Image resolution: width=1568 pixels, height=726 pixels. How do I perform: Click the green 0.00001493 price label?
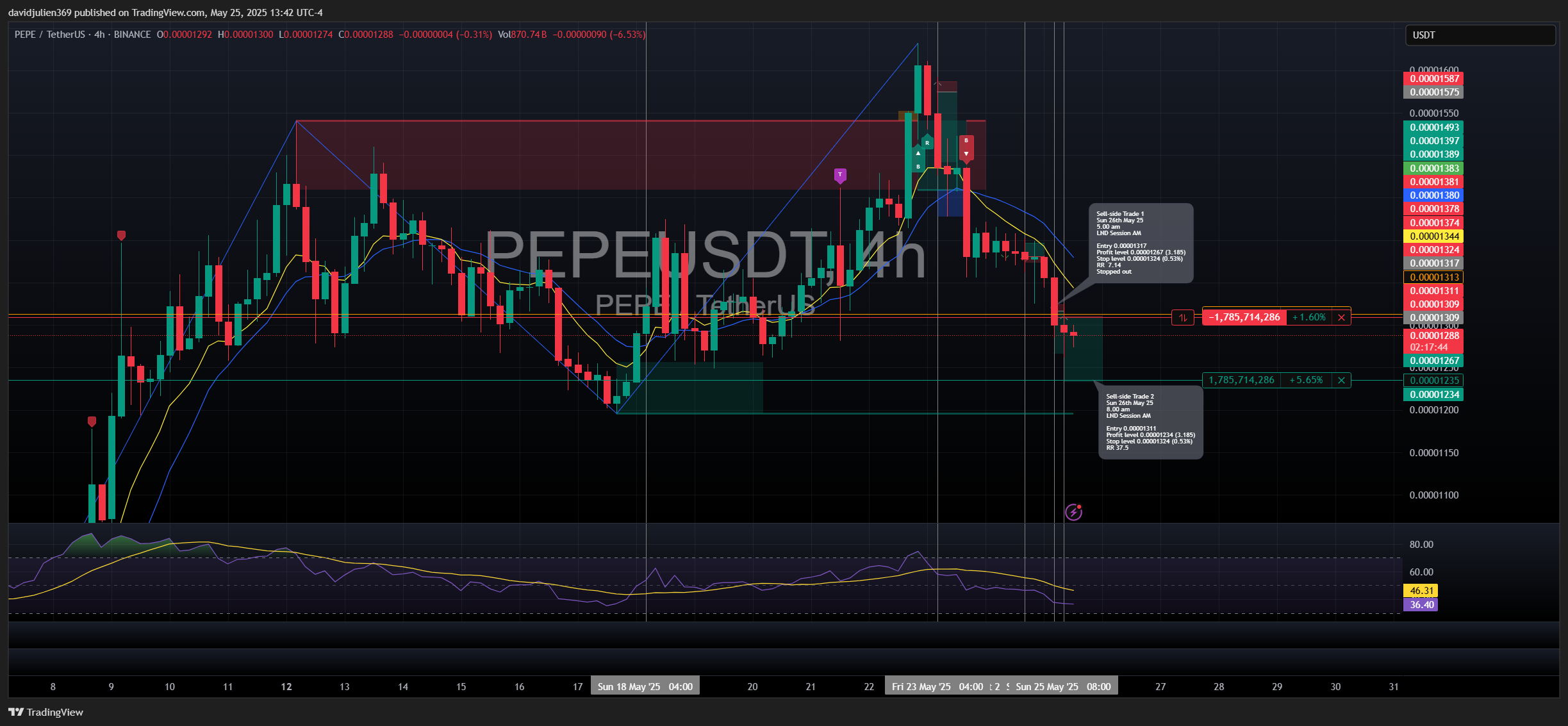point(1434,128)
